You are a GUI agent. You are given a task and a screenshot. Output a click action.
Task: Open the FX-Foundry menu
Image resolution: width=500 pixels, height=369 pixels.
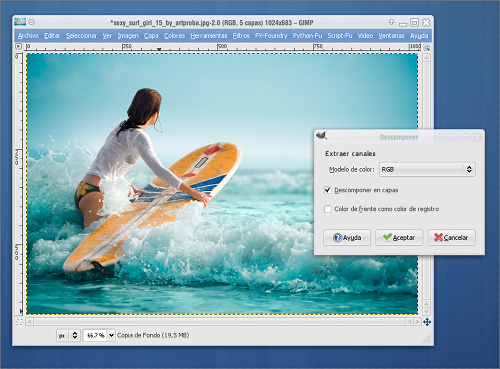point(271,36)
